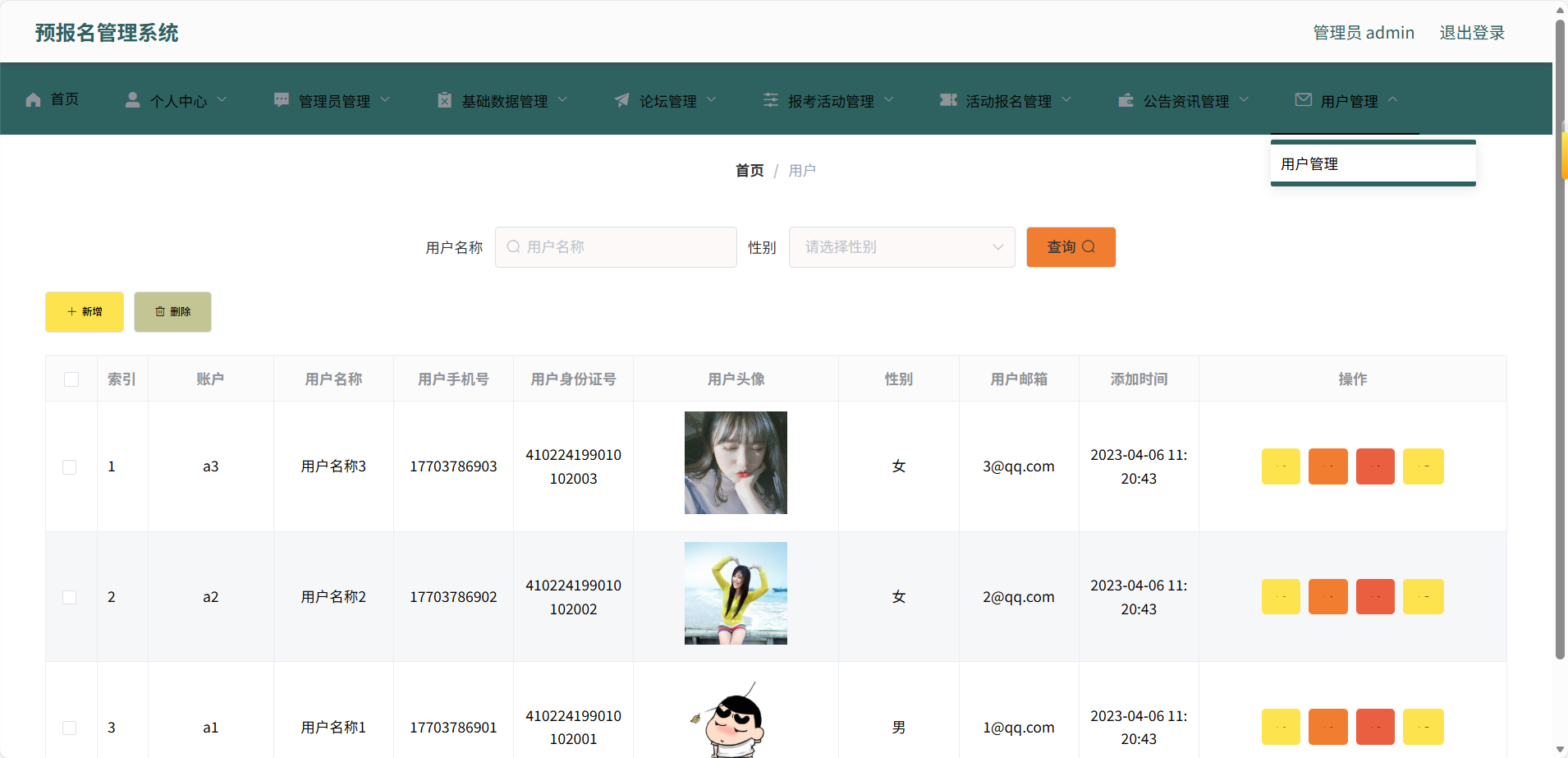Click the search icon in 用户名称 field
Image resolution: width=1568 pixels, height=758 pixels.
click(x=513, y=246)
